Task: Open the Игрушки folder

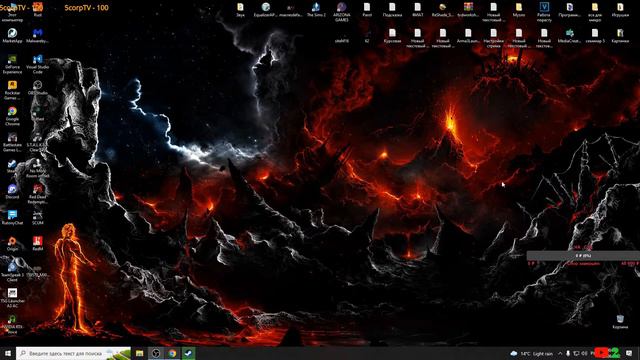Action: click(620, 9)
